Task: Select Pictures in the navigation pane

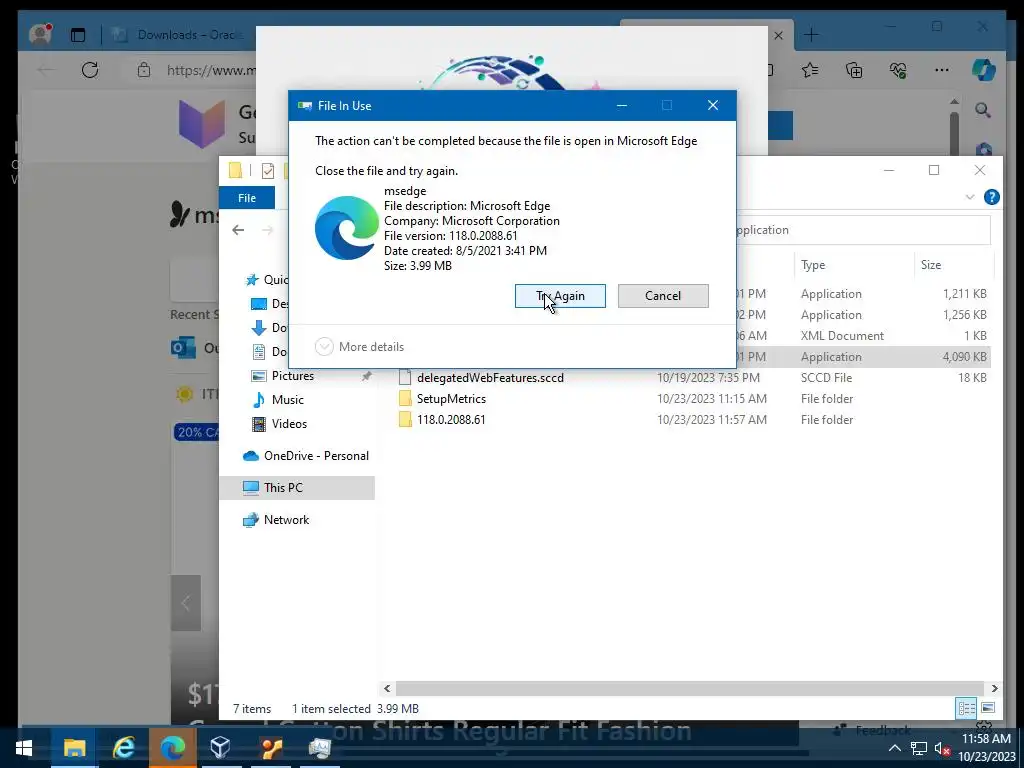Action: tap(292, 376)
